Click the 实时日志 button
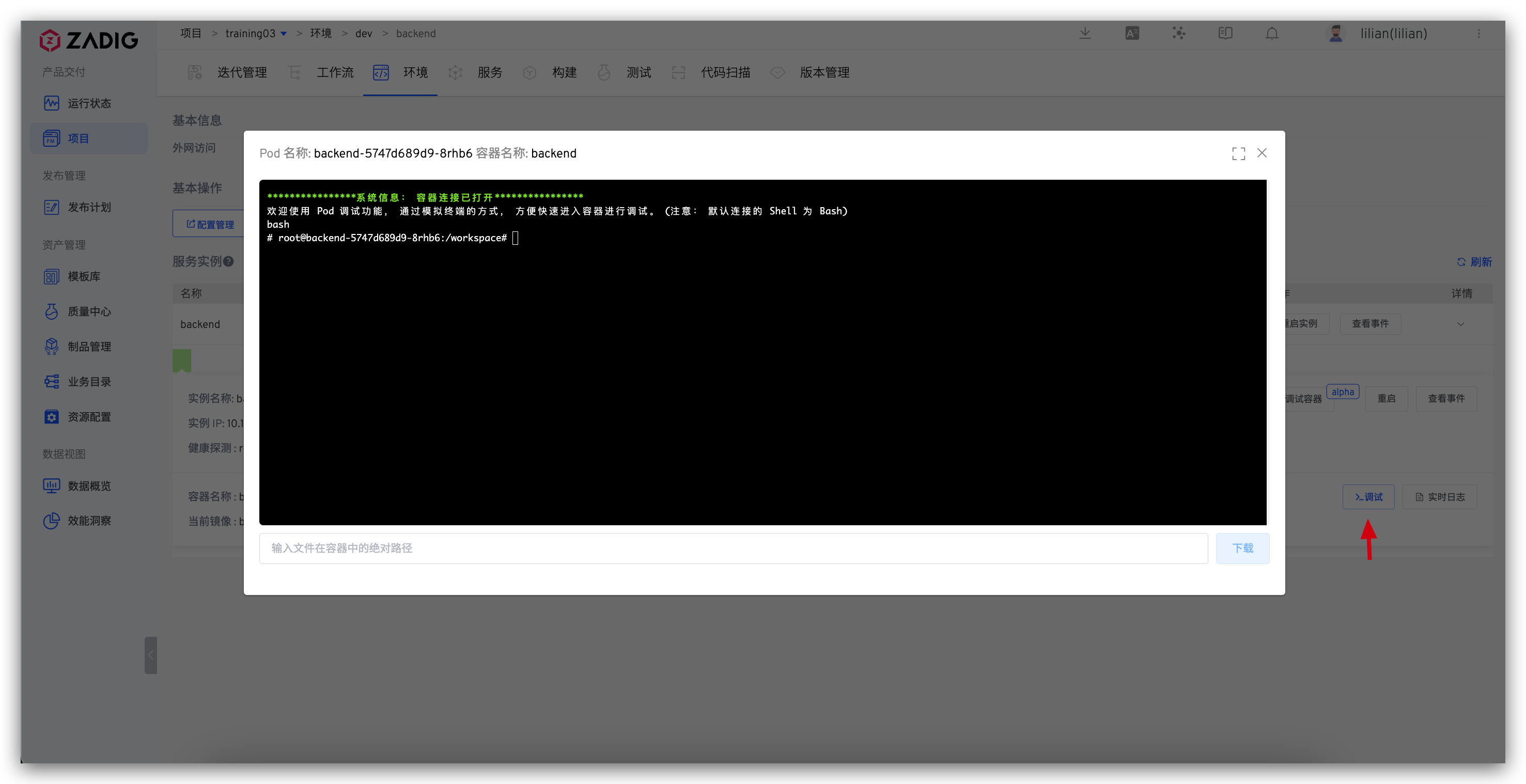The width and height of the screenshot is (1526, 784). point(1440,497)
